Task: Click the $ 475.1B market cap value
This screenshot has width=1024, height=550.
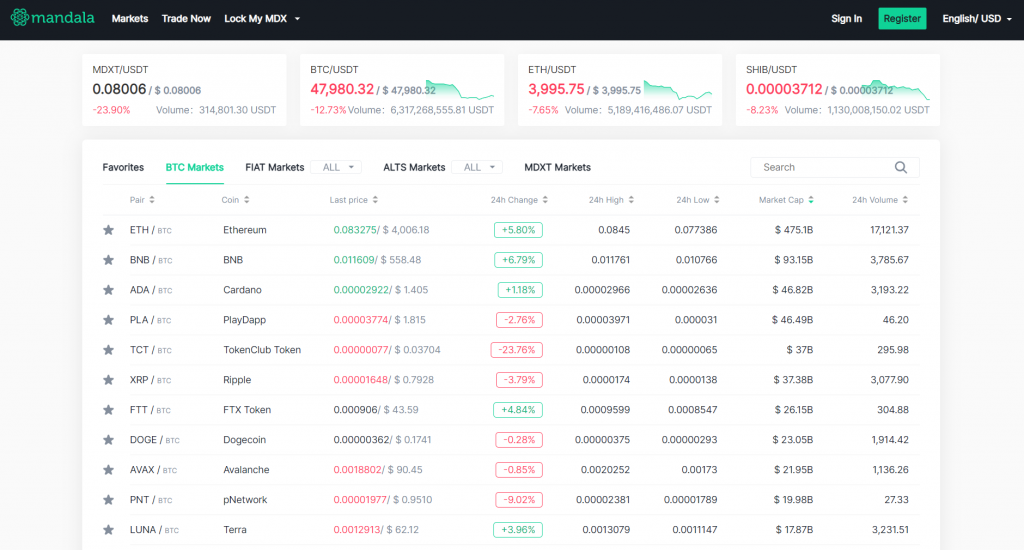Action: [x=793, y=230]
